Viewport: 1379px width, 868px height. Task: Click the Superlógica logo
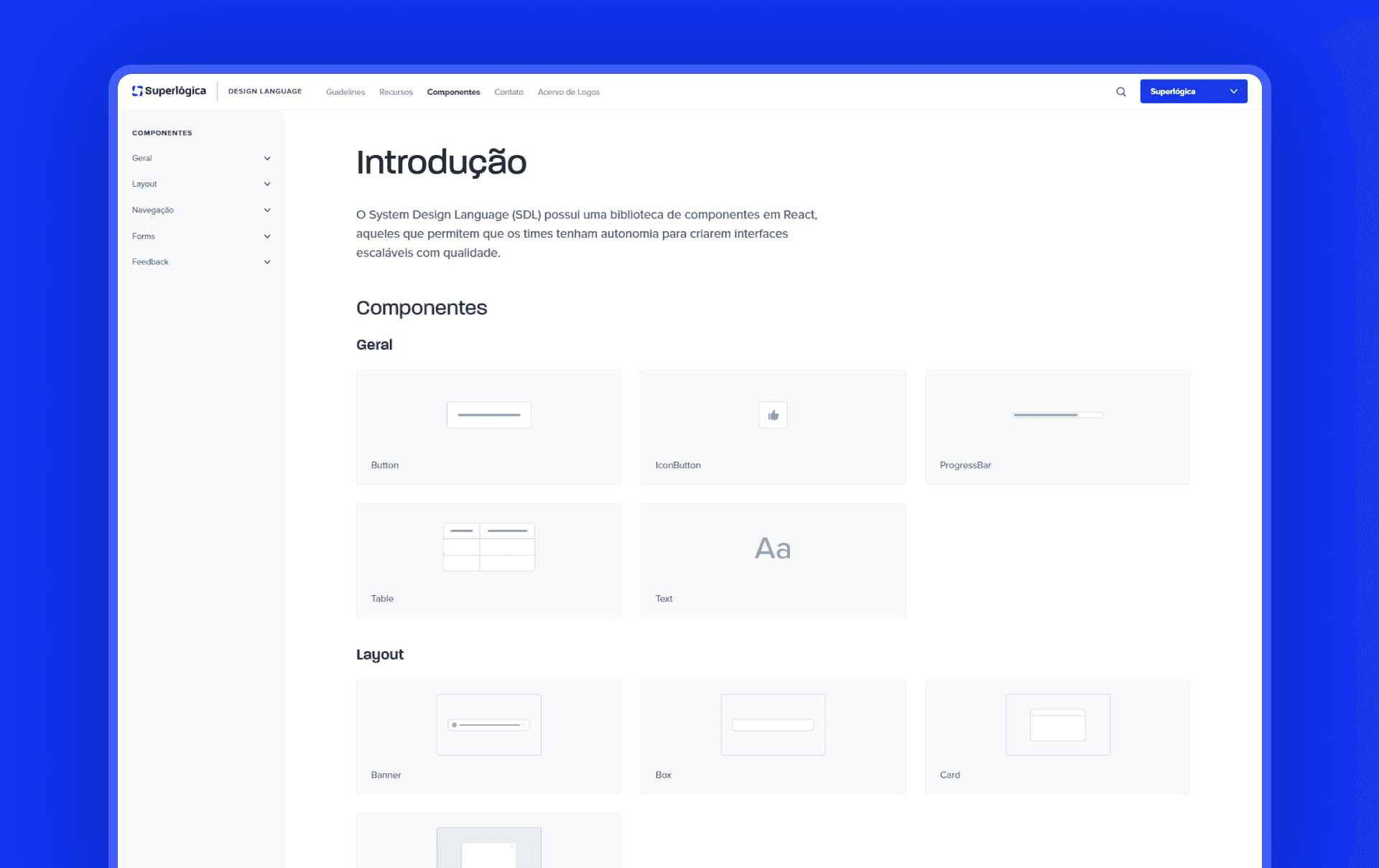(x=169, y=91)
